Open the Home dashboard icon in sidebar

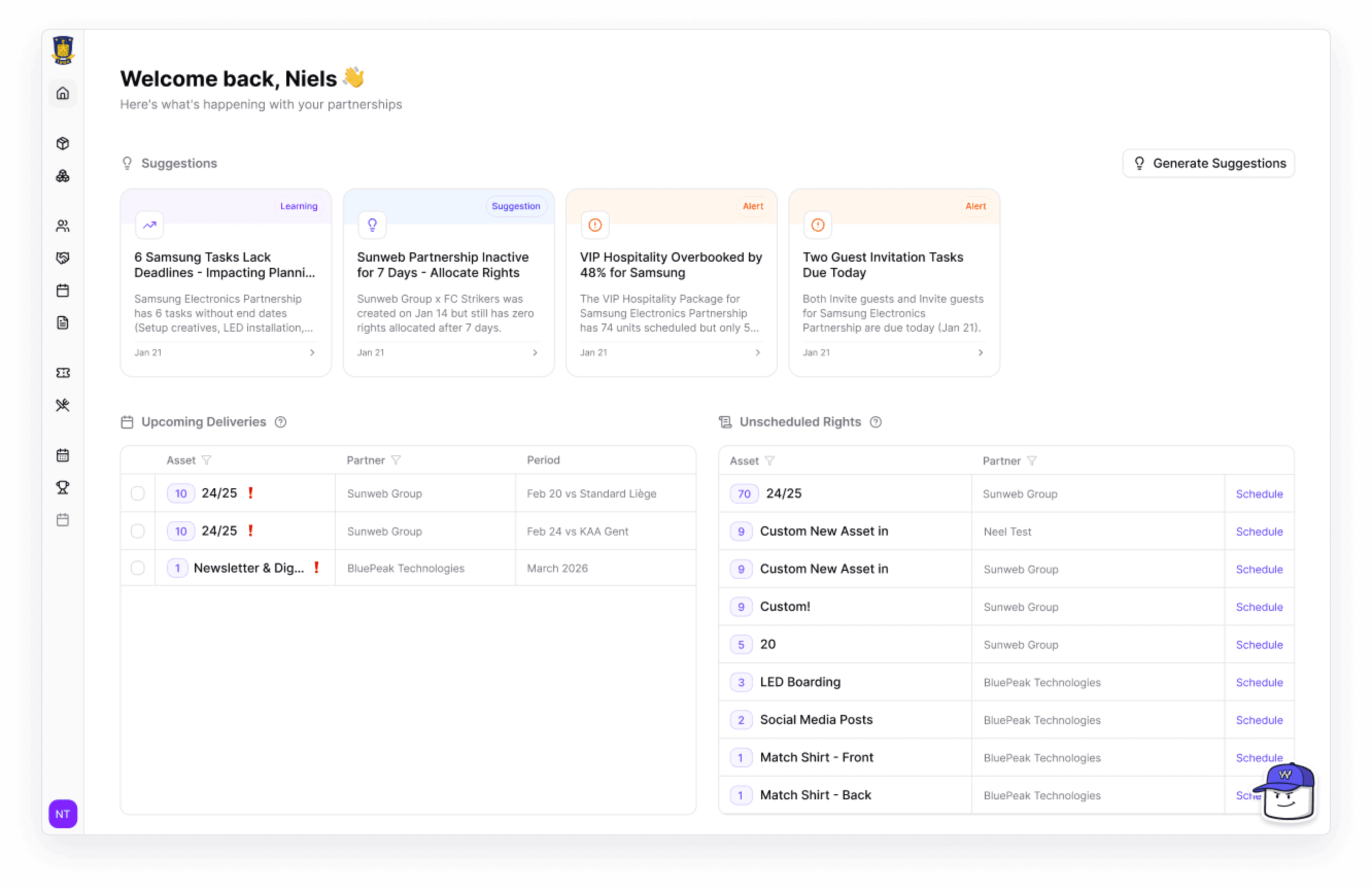[x=62, y=93]
